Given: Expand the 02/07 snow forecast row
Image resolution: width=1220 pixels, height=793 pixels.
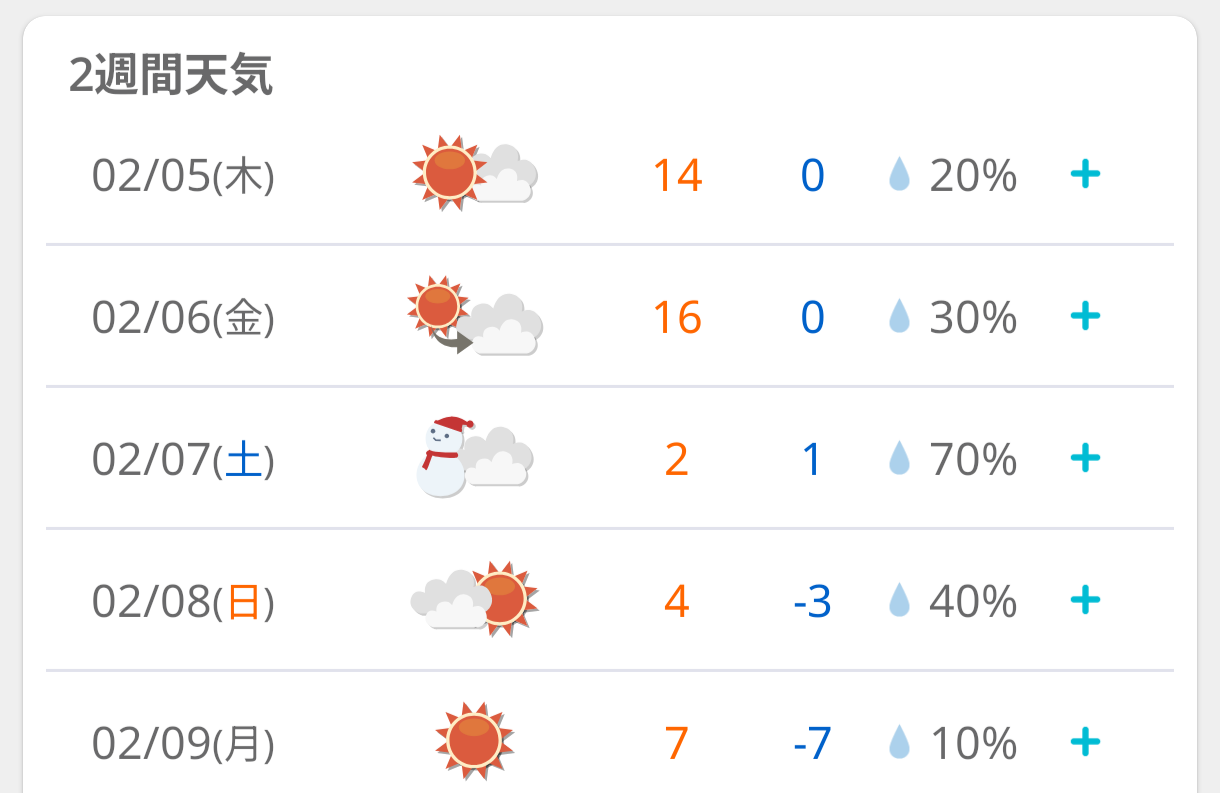Looking at the screenshot, I should 1085,459.
